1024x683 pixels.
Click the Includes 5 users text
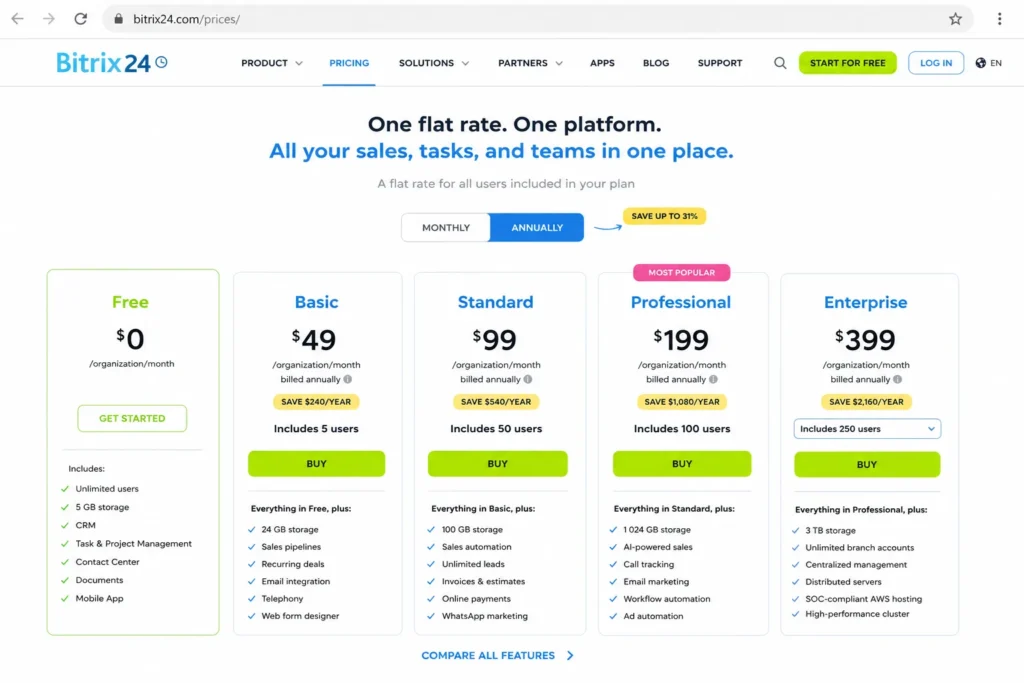pos(316,429)
